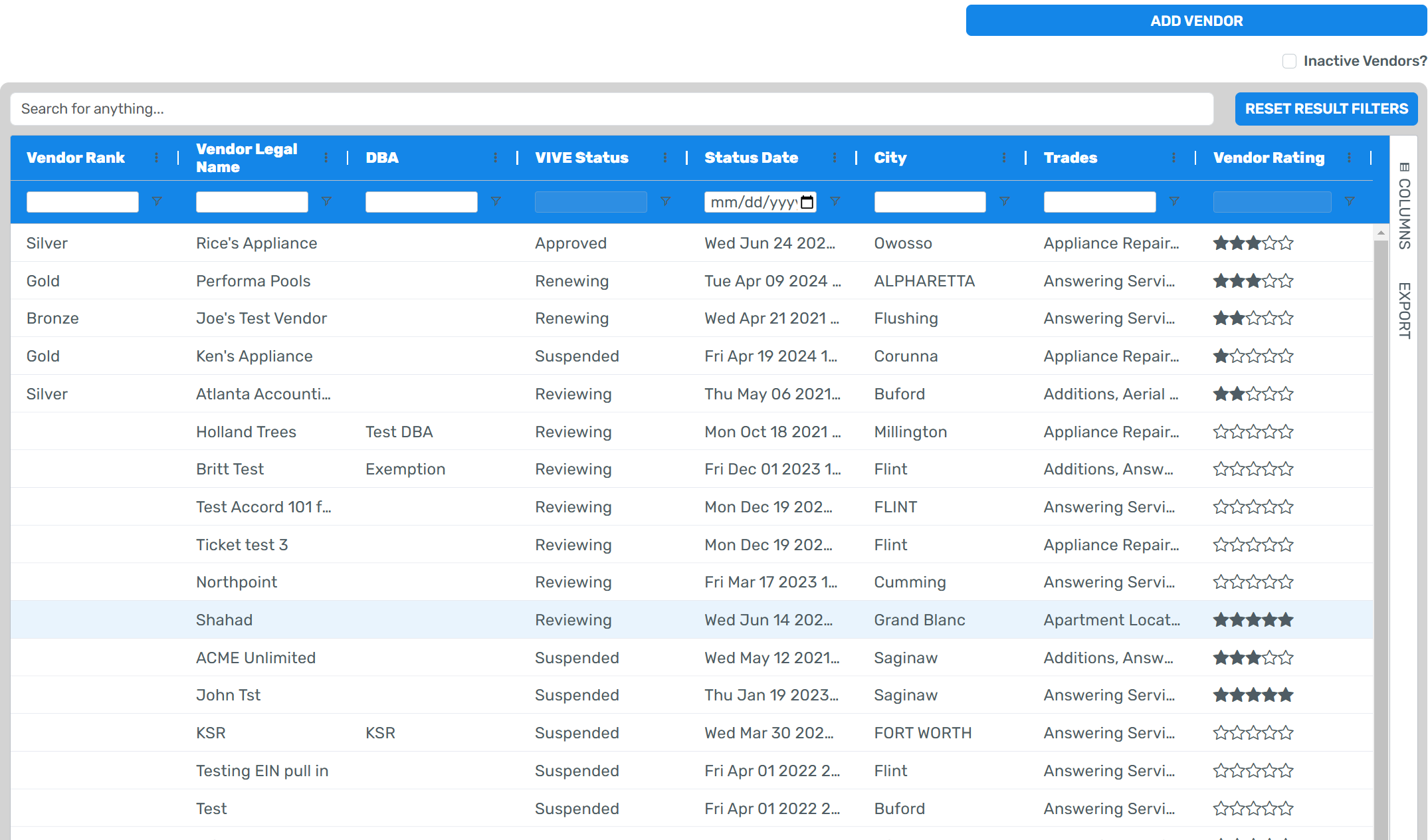Screen dimensions: 1428x840
Task: Open Vendor Legal Name column menu icon
Action: tap(326, 157)
